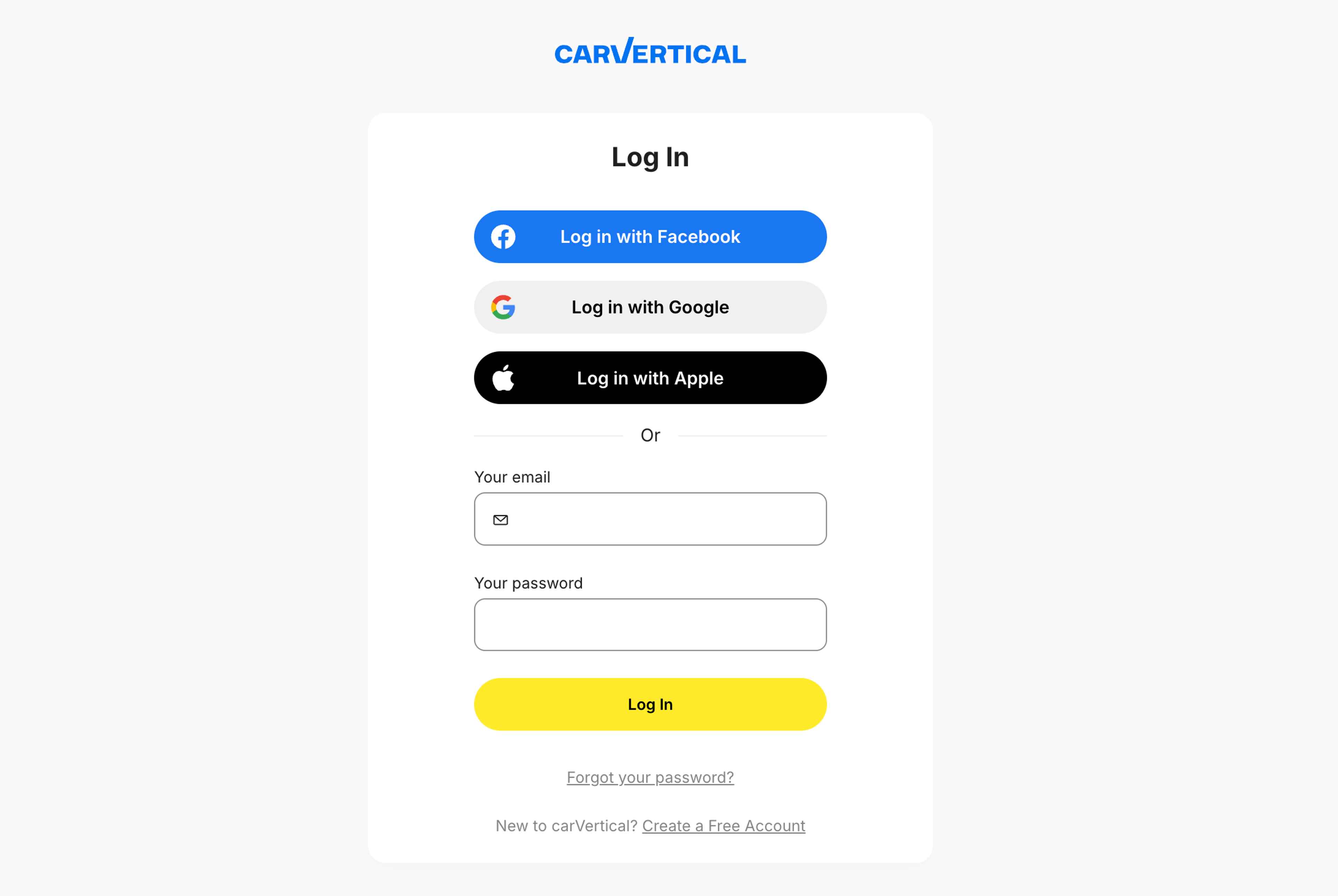
Task: Click the yellow Log In button
Action: click(650, 704)
